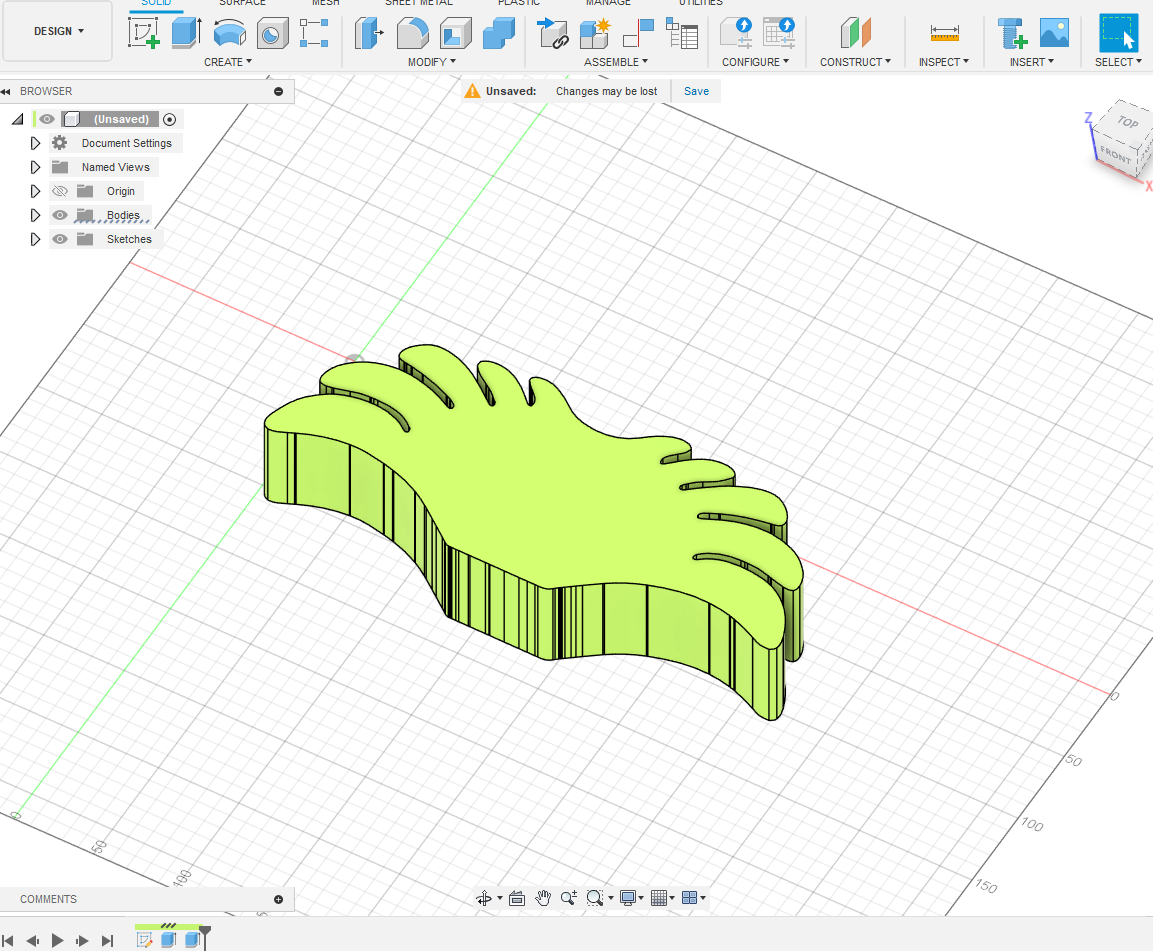The image size is (1153, 951).
Task: Select the Hole tool icon
Action: [x=272, y=33]
